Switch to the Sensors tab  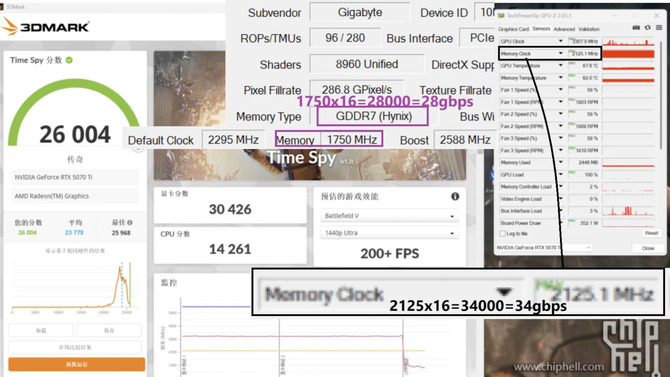541,29
